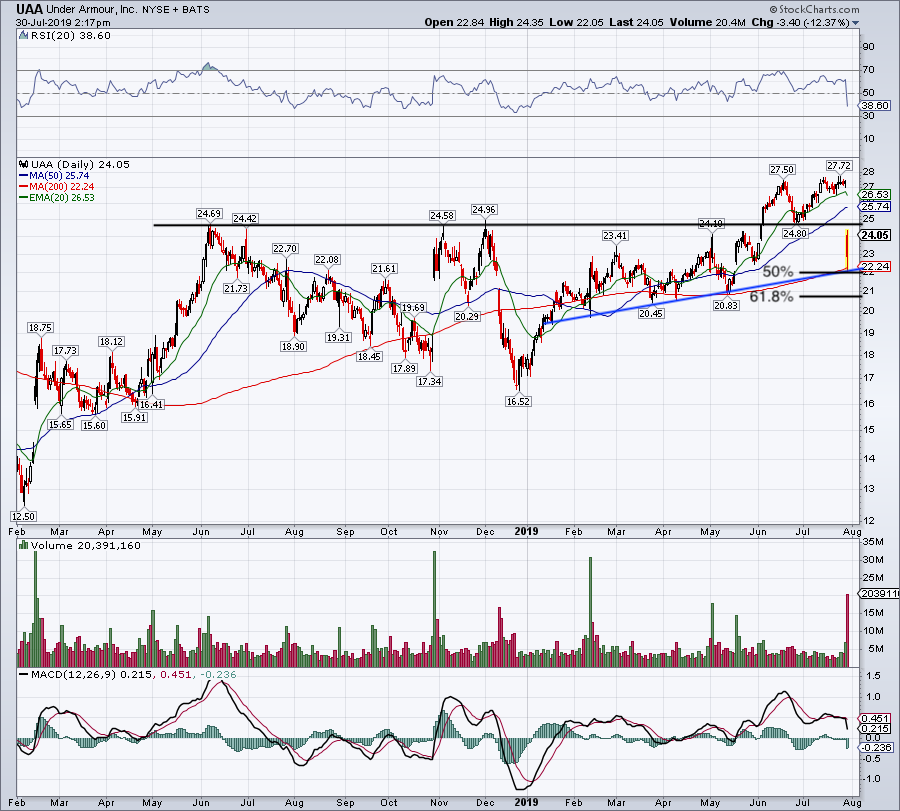Open the dropdown arrow beside Chg value
The image size is (900, 811).
click(x=855, y=23)
